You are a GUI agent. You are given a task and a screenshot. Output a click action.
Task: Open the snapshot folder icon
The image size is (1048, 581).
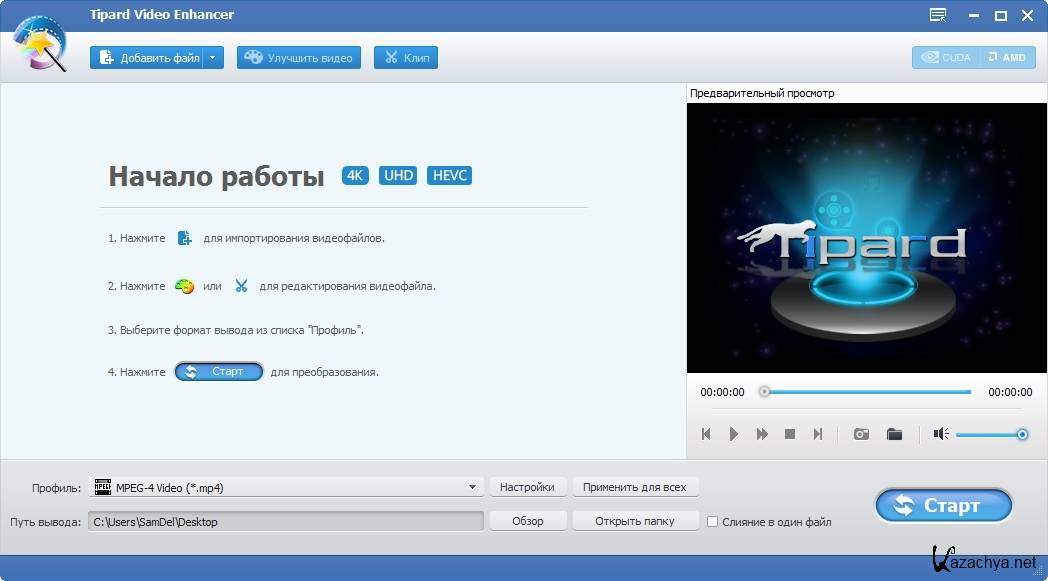pyautogui.click(x=894, y=434)
